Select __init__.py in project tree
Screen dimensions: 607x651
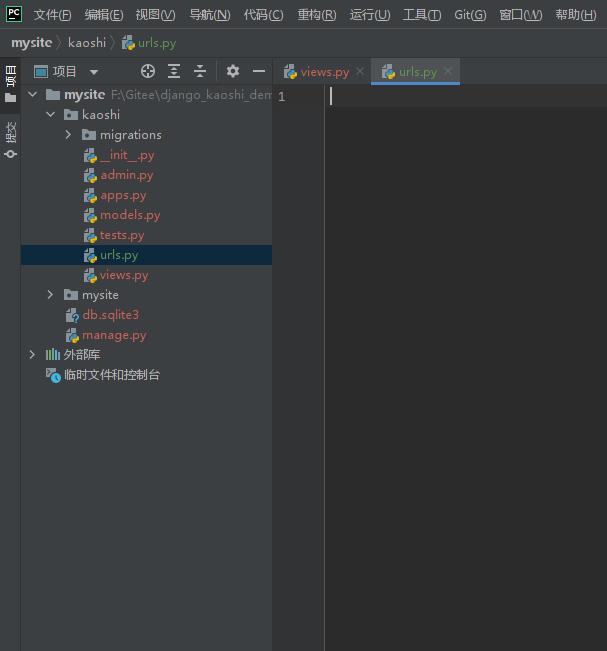click(x=147, y=155)
